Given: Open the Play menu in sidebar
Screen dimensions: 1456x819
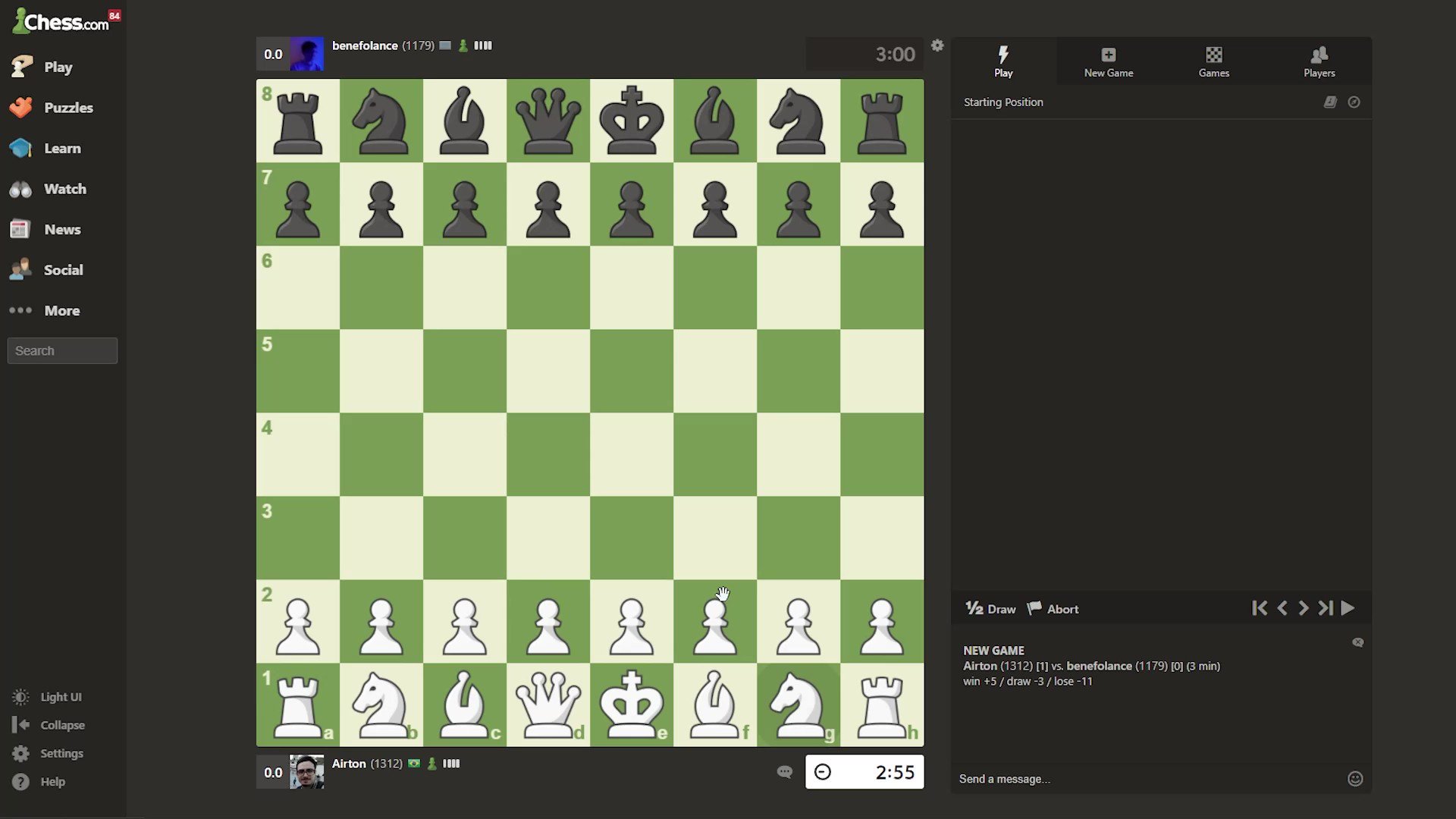Looking at the screenshot, I should pos(42,67).
